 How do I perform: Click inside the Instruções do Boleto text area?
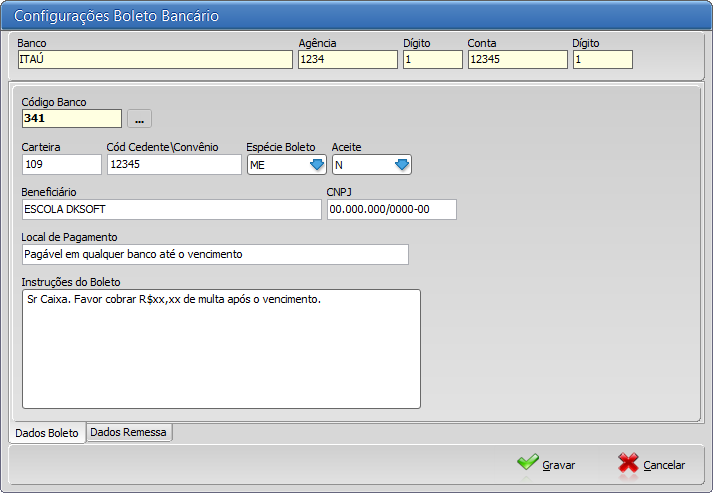(221, 349)
